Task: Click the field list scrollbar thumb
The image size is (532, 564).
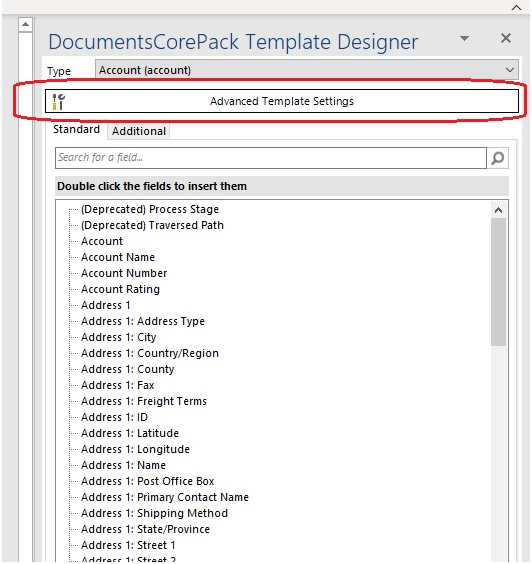Action: click(x=498, y=282)
